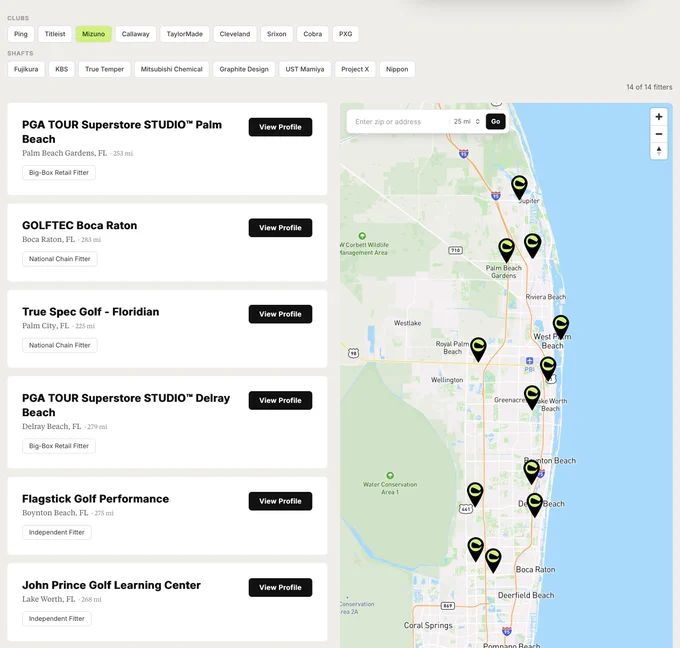
Task: Click Big-Box Retail Fitter tag under Delray Beach
Action: 59,446
